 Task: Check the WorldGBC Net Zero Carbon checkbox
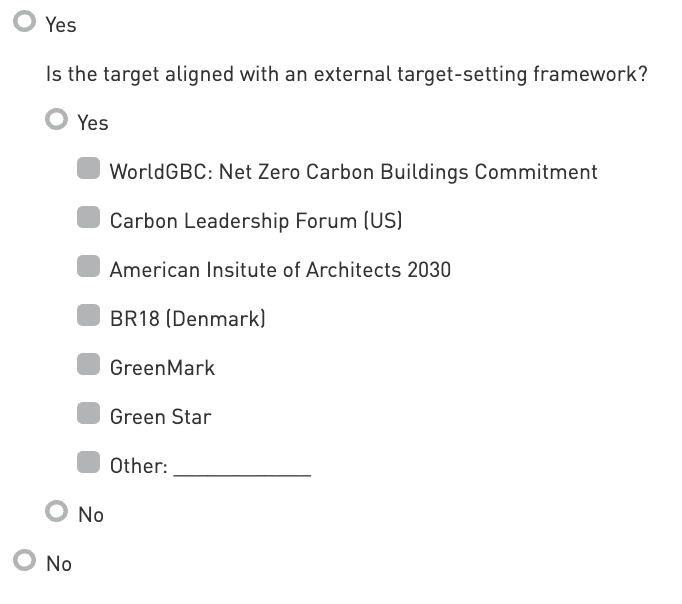pos(90,170)
